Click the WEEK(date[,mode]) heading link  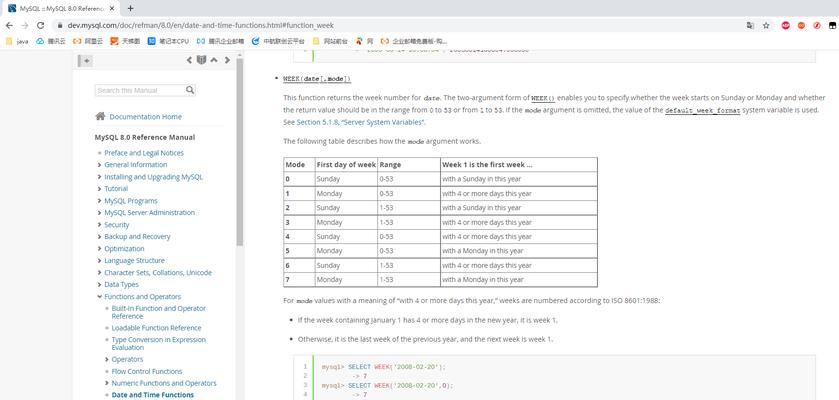317,79
